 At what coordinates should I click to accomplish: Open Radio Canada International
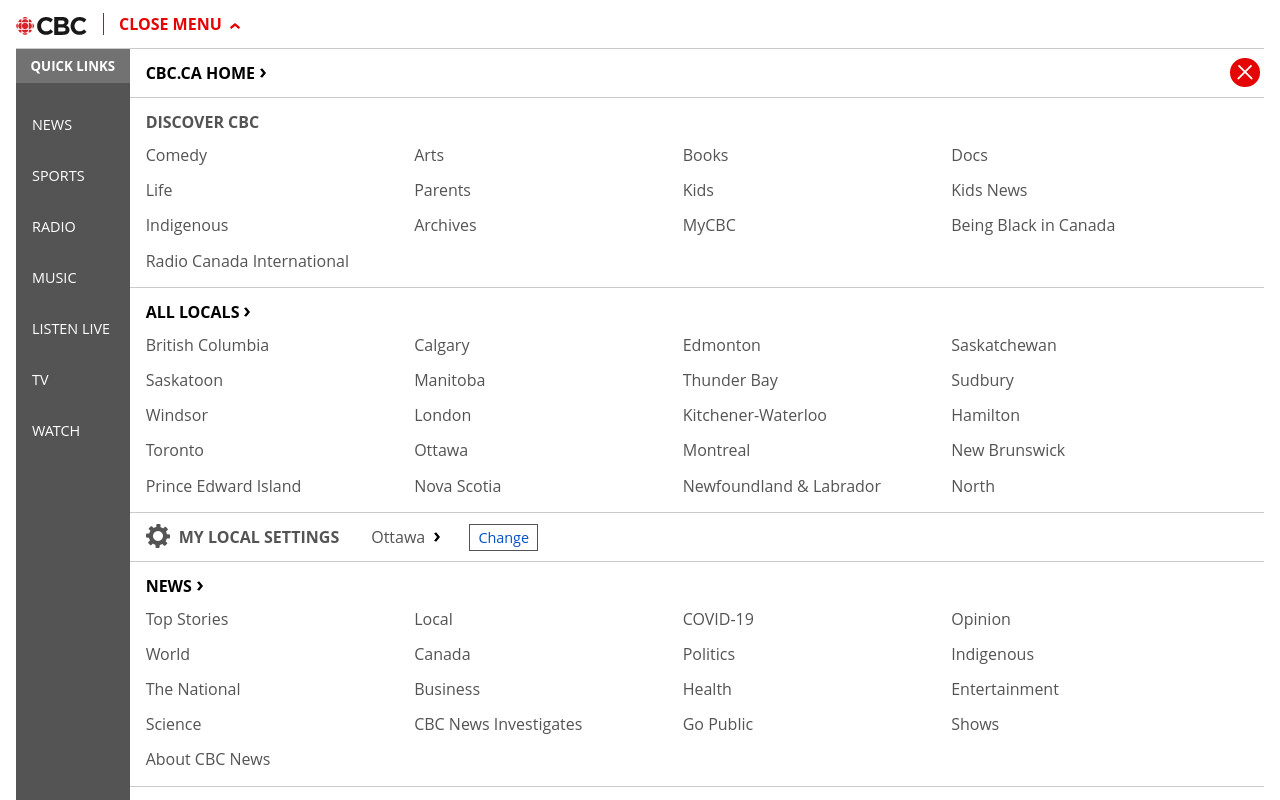247,261
